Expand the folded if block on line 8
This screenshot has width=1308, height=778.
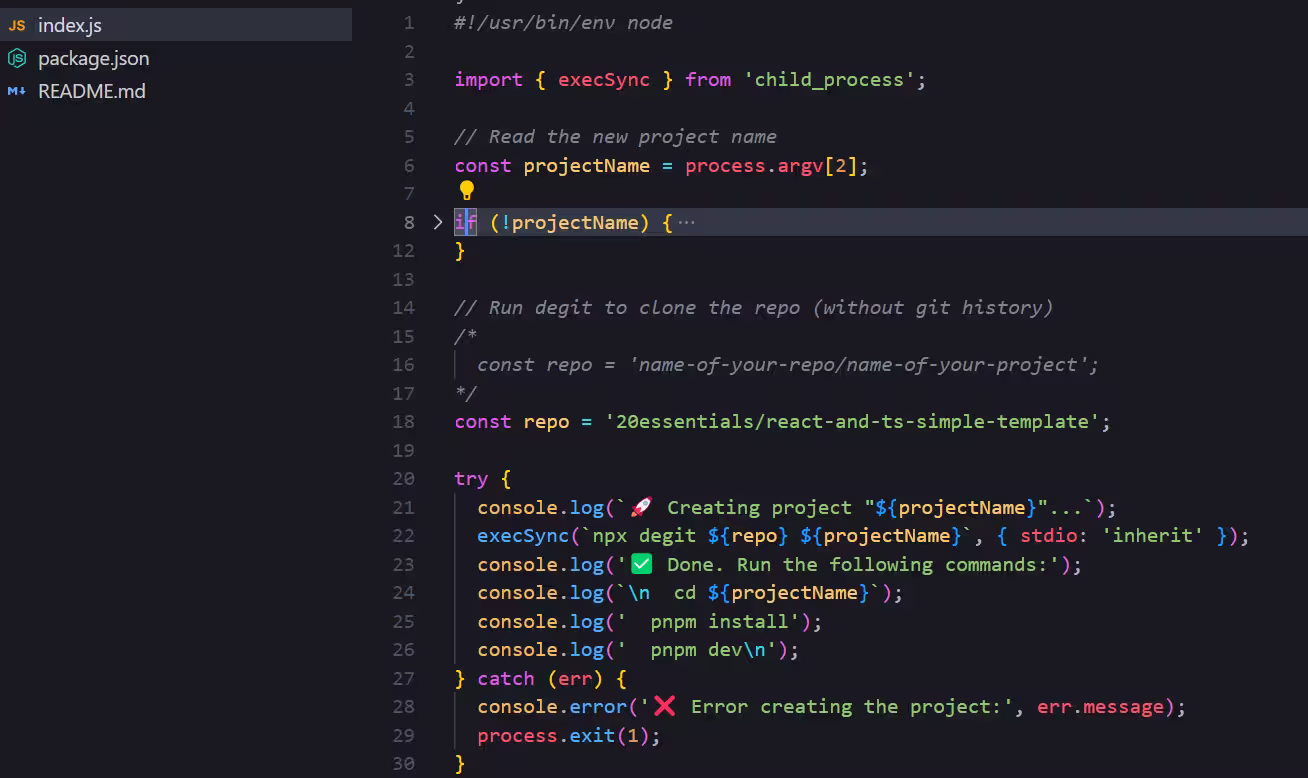click(437, 222)
